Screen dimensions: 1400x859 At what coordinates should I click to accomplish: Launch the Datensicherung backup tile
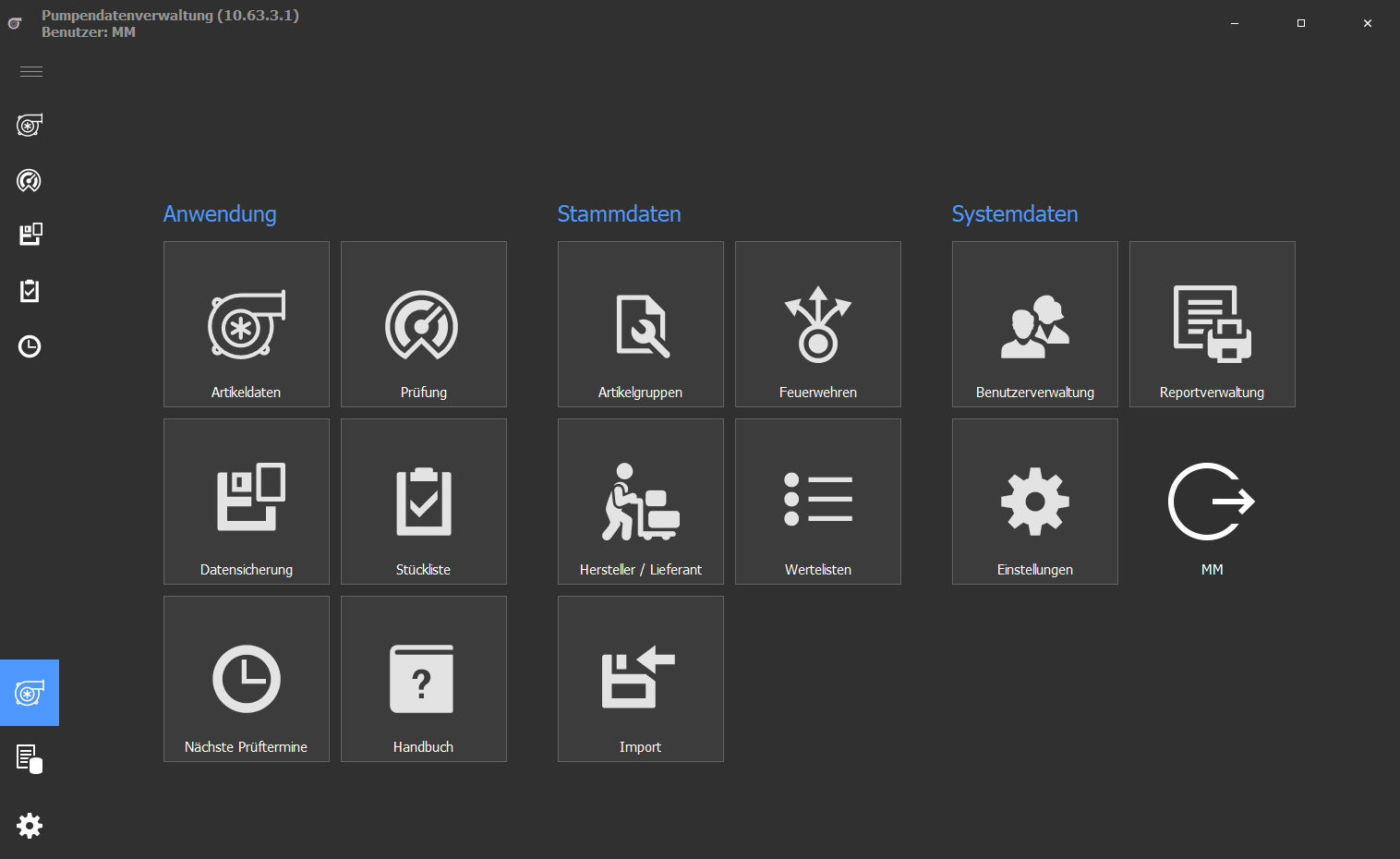click(x=247, y=502)
